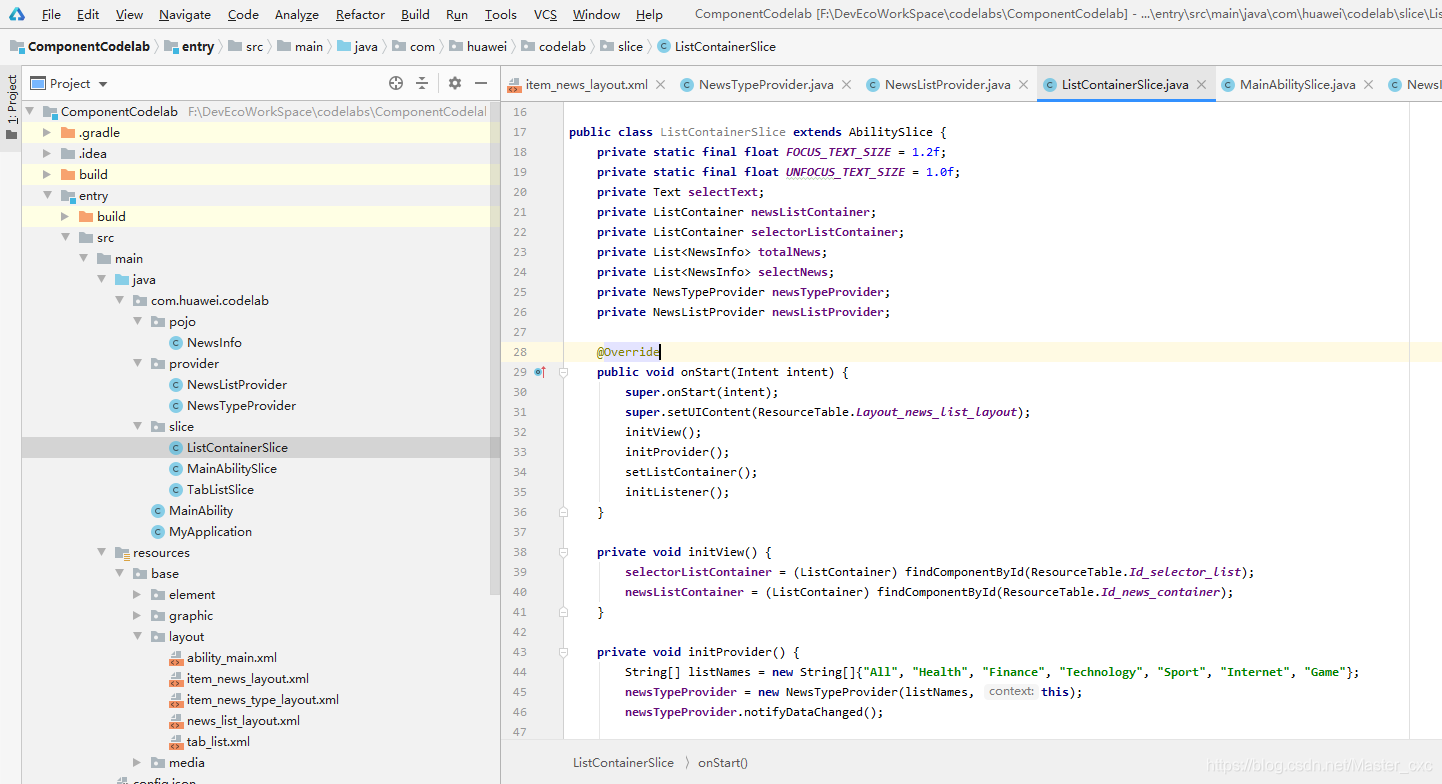Open the File menu
This screenshot has width=1442, height=784.
(51, 14)
